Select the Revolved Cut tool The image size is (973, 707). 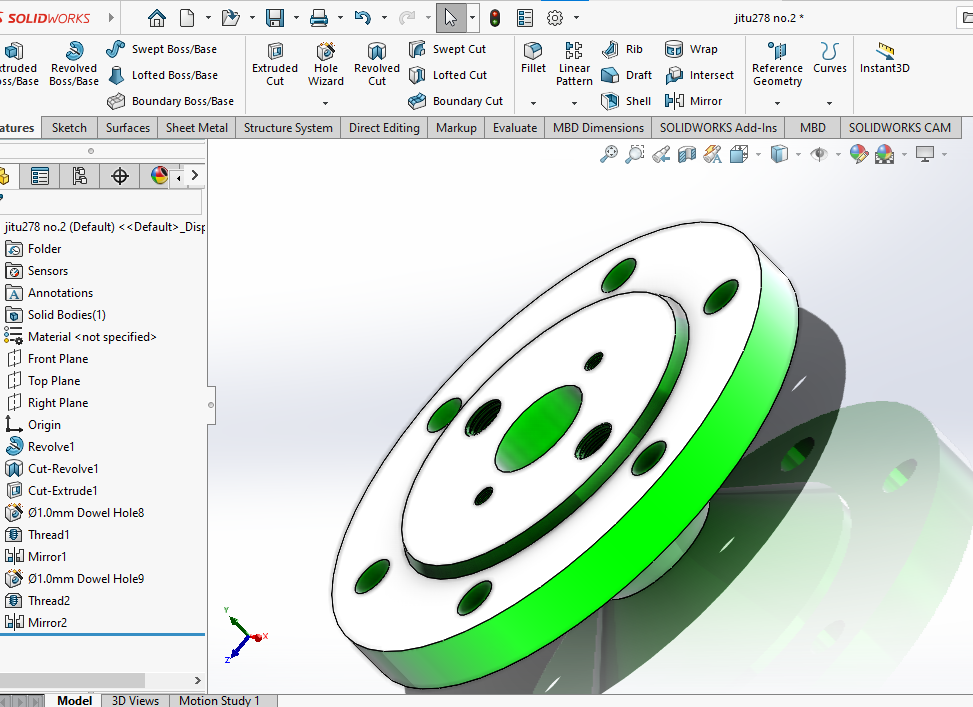[377, 64]
